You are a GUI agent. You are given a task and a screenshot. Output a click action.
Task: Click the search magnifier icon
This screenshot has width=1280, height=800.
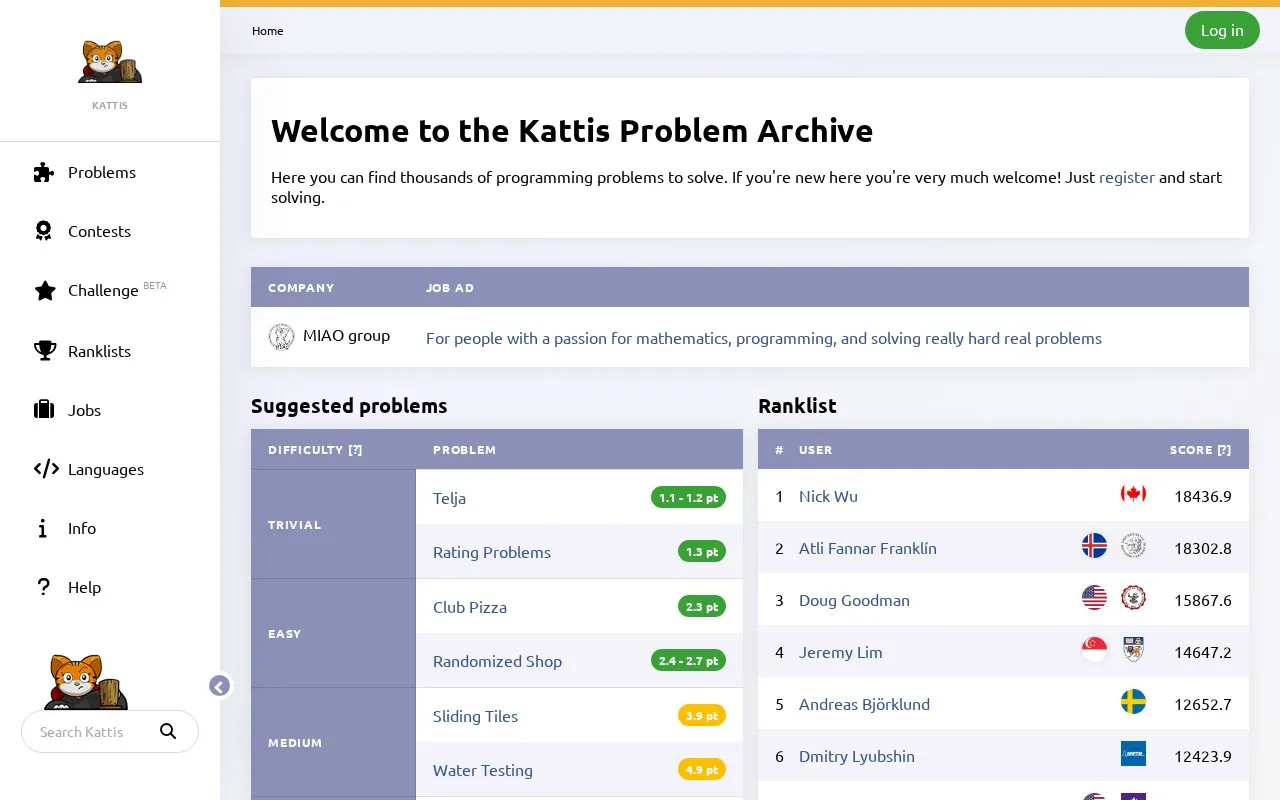pyautogui.click(x=168, y=731)
